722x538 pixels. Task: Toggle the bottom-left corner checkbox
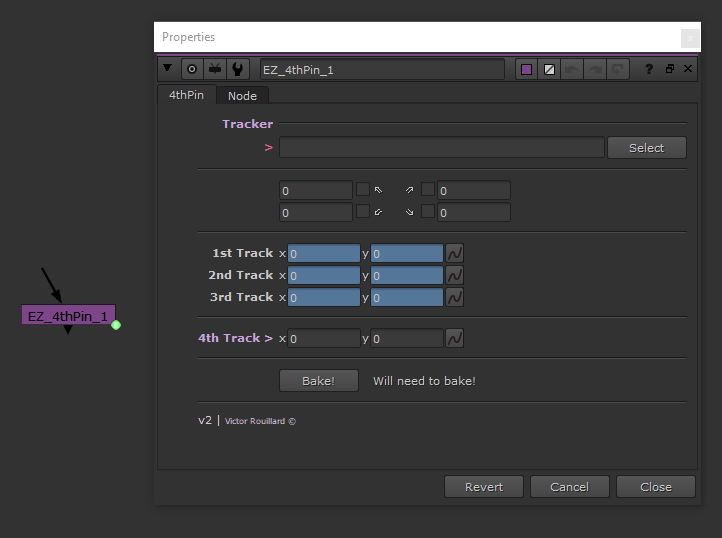click(x=363, y=211)
